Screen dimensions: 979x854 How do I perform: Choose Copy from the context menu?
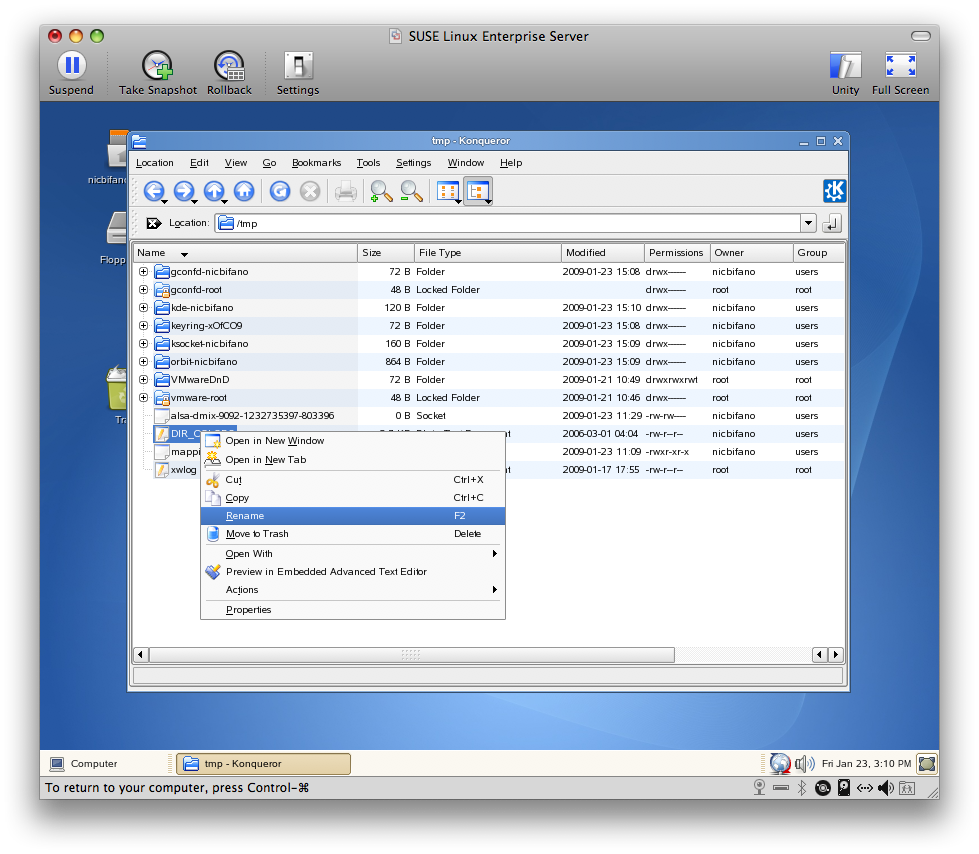tap(353, 498)
